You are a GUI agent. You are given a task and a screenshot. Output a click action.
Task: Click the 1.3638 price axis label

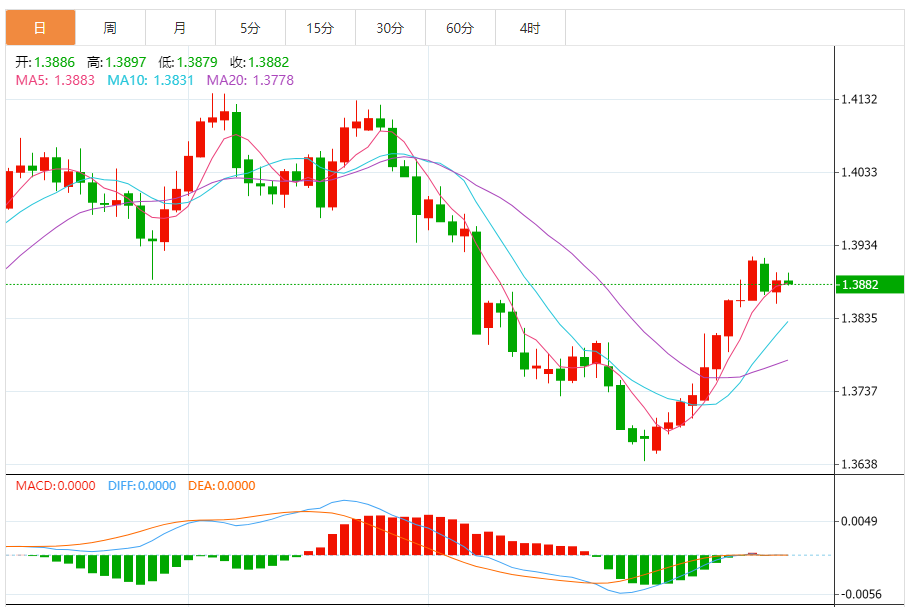click(860, 464)
